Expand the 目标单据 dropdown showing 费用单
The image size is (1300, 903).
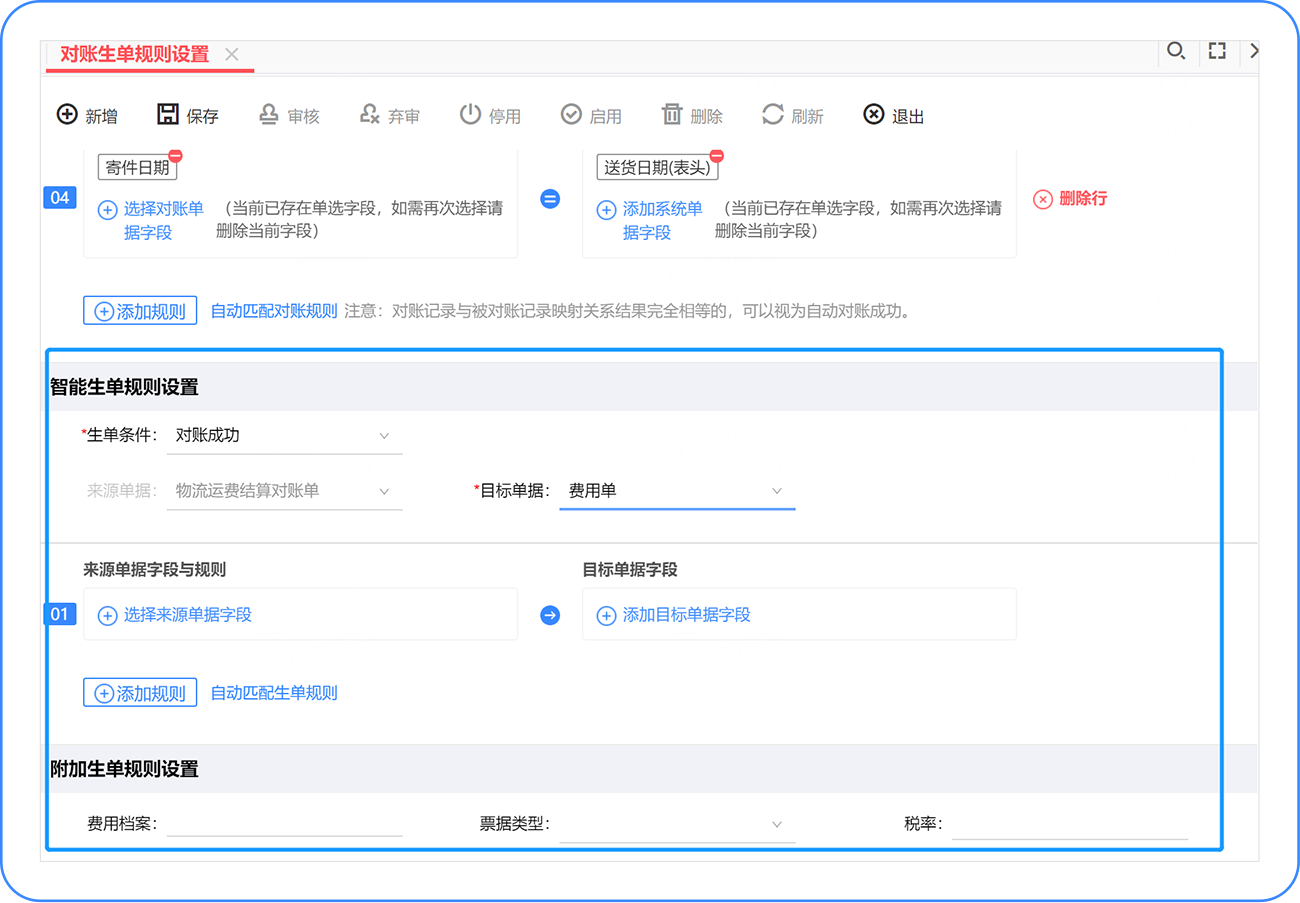676,491
